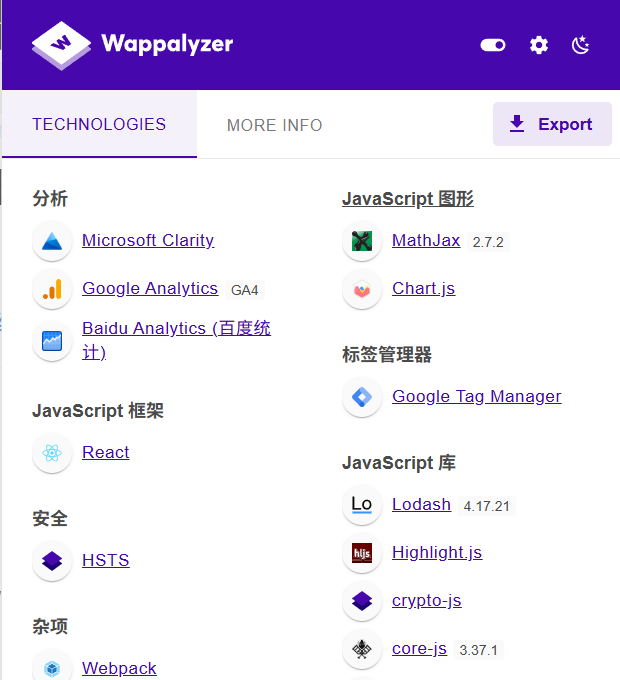Click the Highlight.js hljs icon
The height and width of the screenshot is (680, 620).
coord(362,553)
